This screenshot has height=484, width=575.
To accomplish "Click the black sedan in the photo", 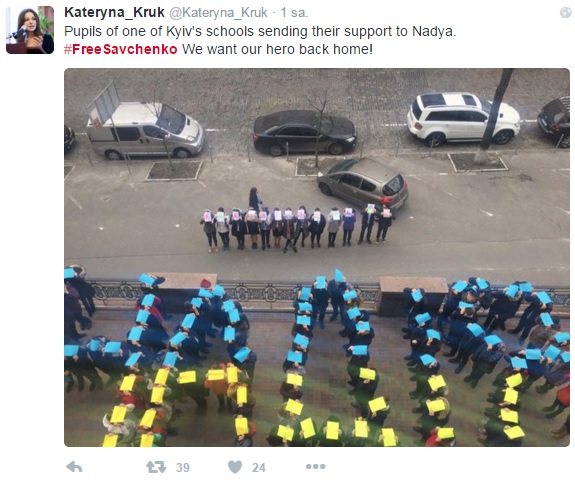I will coord(304,133).
